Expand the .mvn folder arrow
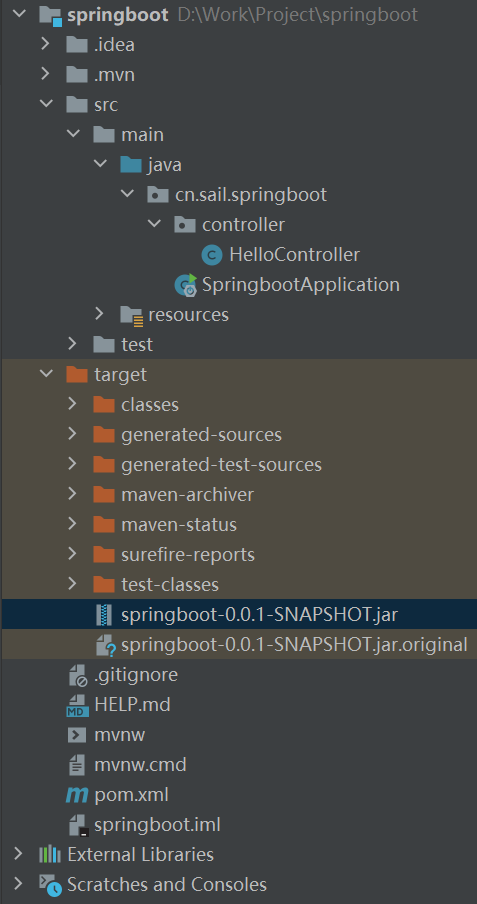477x904 pixels. click(46, 74)
